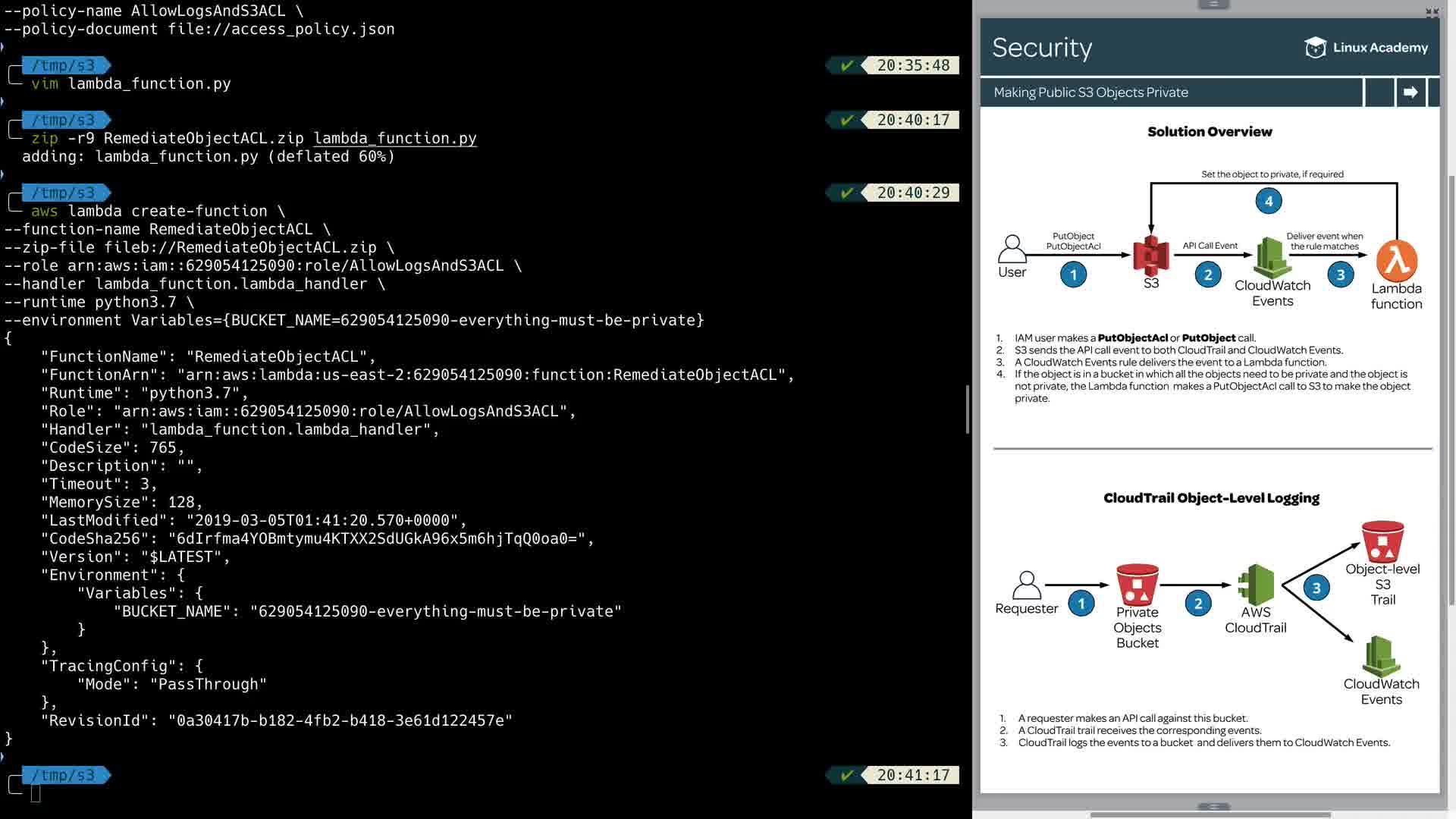Click the AWS CloudTrail icon
Screen dimensions: 1456x819
pos(1255,584)
